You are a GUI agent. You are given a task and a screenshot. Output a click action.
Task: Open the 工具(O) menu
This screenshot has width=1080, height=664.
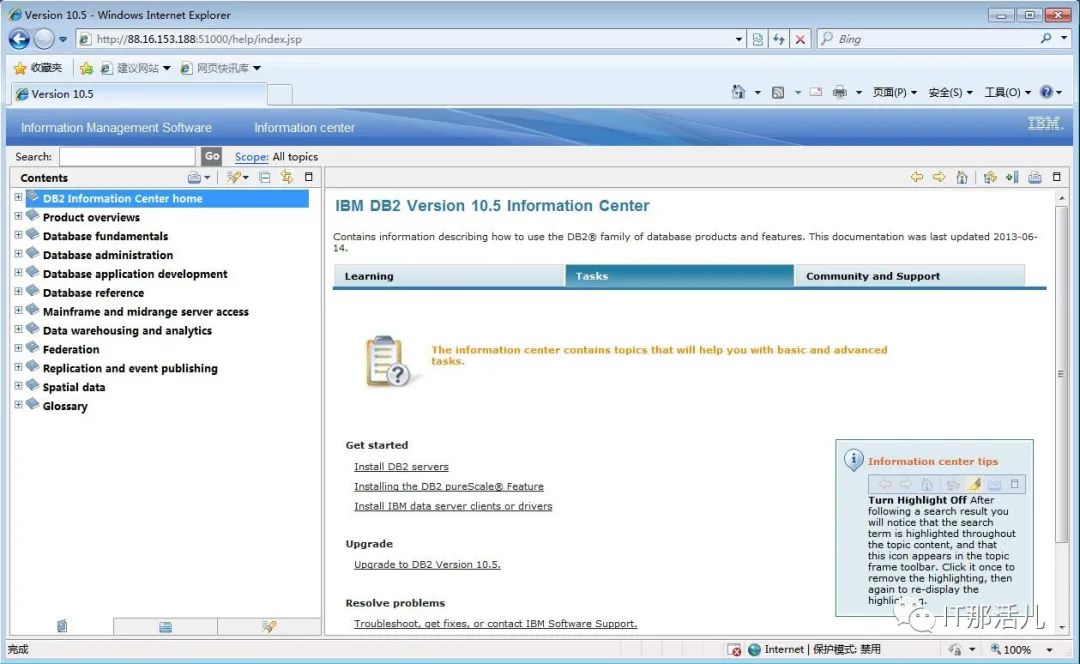pyautogui.click(x=1008, y=92)
